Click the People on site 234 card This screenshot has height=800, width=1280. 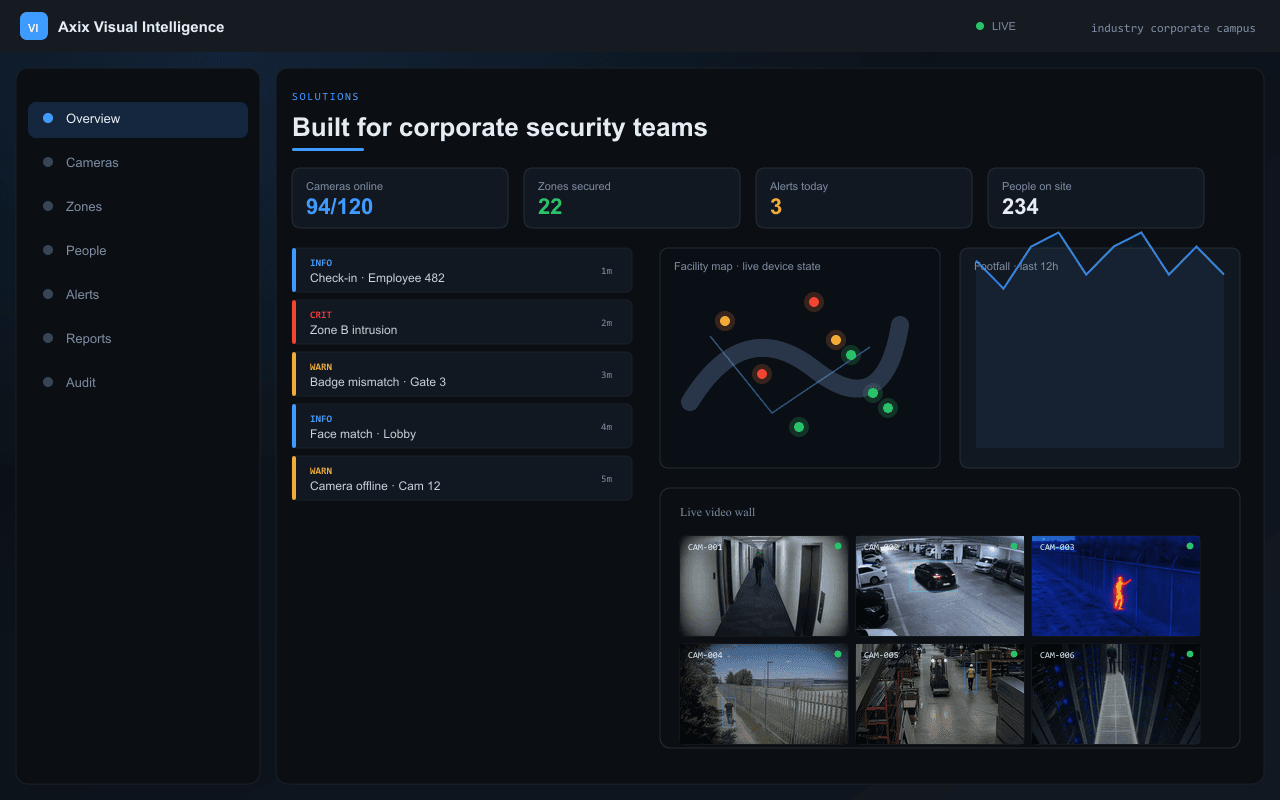click(x=1096, y=198)
